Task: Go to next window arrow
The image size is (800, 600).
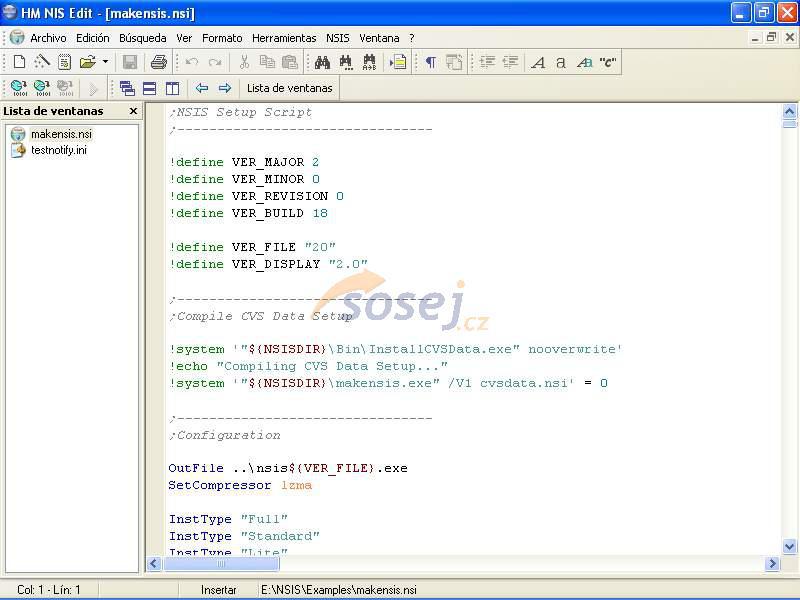Action: click(x=224, y=88)
